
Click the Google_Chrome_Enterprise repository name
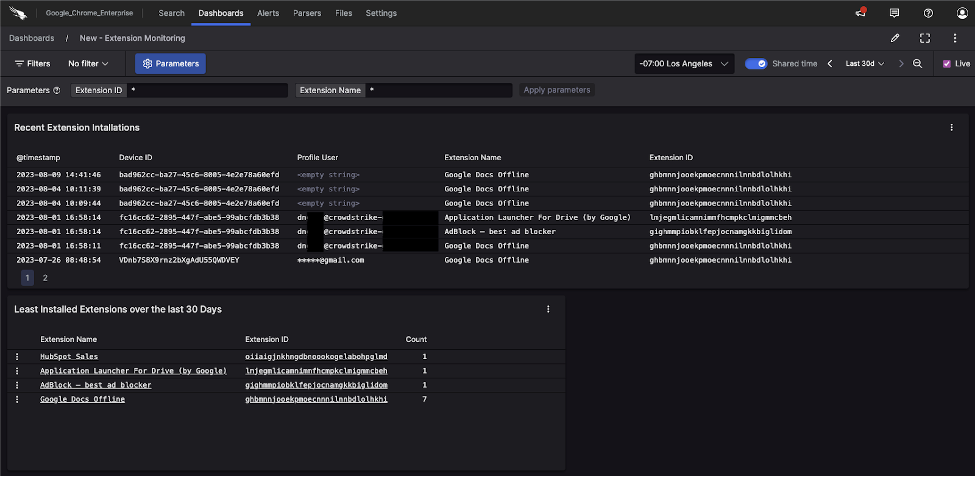tap(89, 13)
